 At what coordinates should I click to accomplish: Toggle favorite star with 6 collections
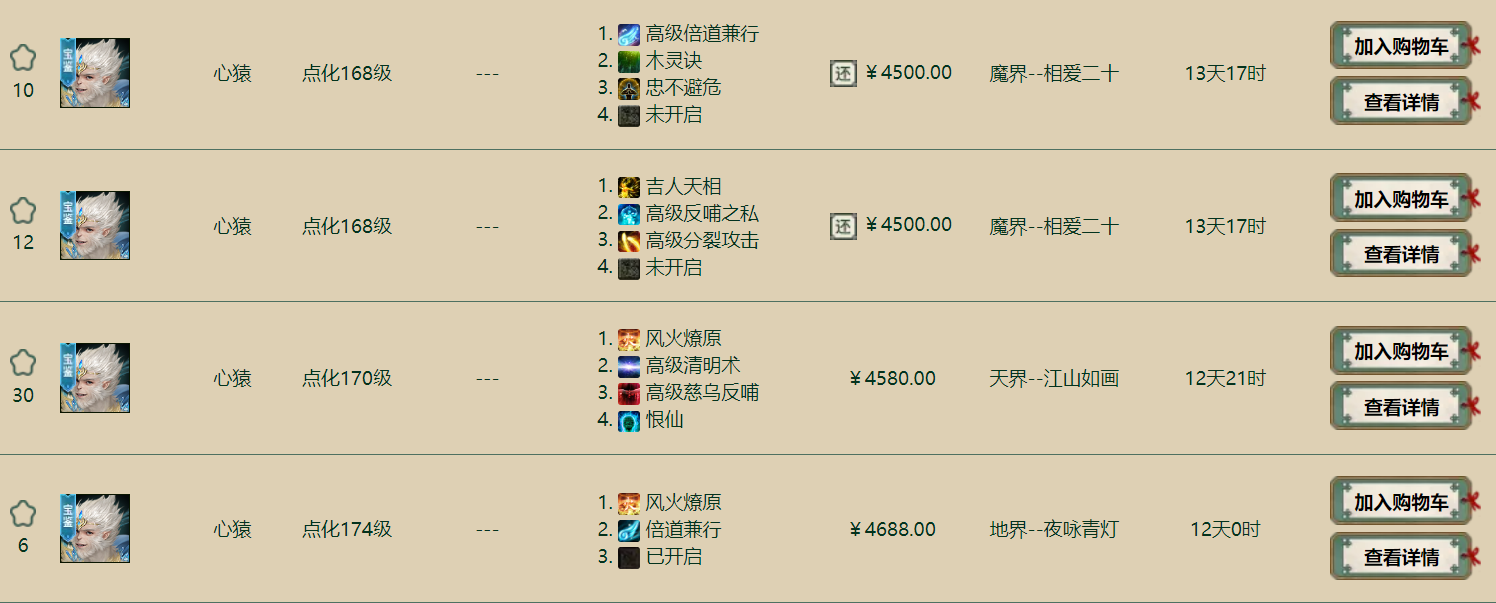23,514
